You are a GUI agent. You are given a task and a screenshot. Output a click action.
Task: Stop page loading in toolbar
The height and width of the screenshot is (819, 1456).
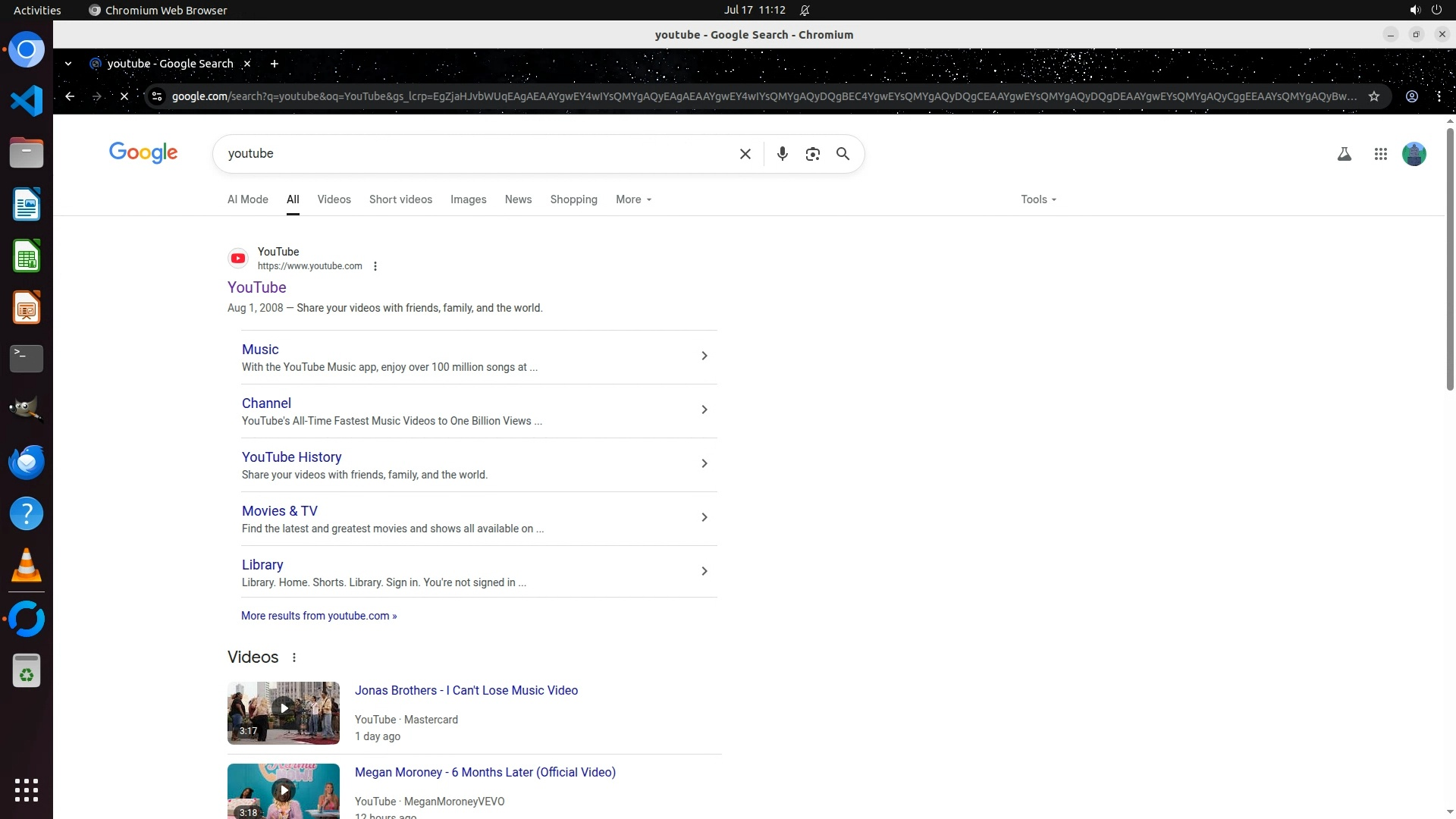coord(124,96)
